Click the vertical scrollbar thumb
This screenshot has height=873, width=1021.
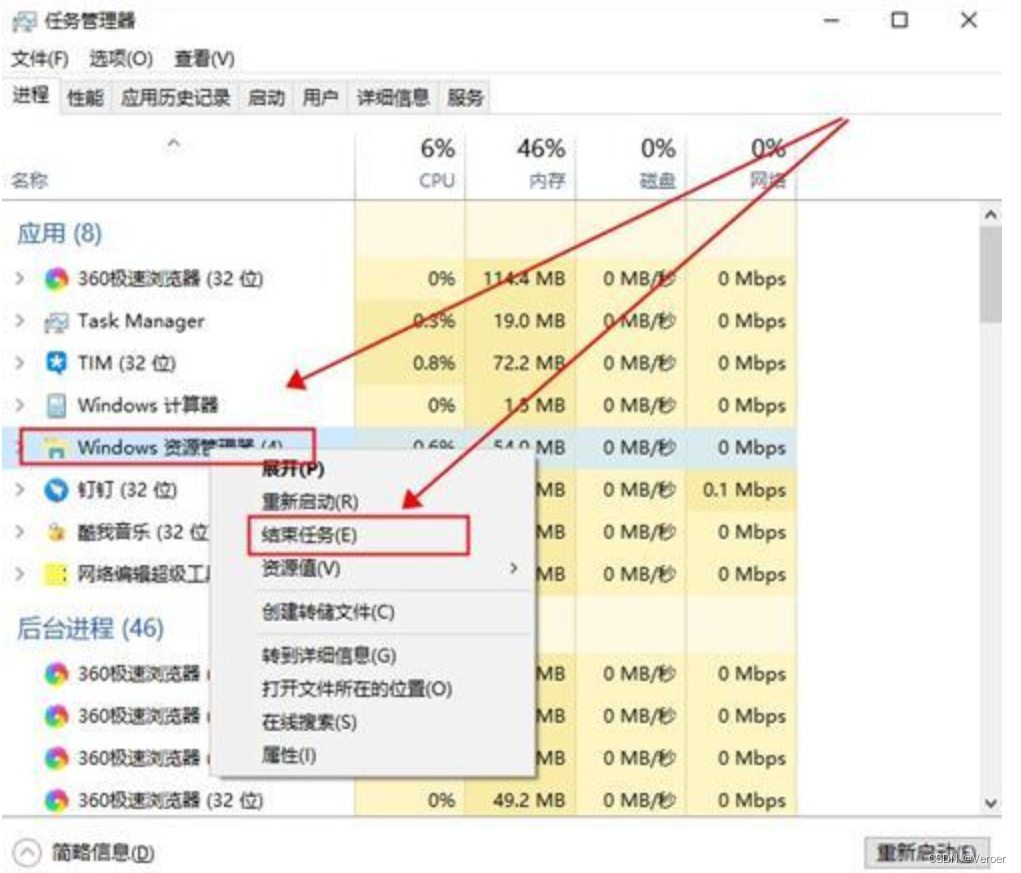[991, 274]
